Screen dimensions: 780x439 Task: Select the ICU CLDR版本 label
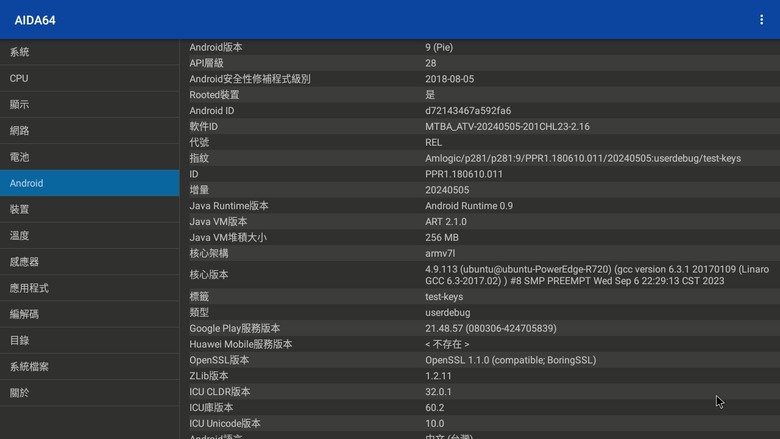point(220,392)
